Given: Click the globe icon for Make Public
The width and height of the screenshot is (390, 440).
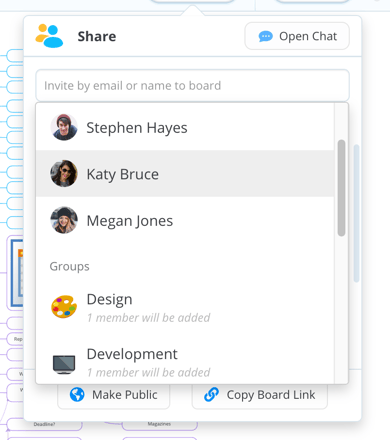Looking at the screenshot, I should coord(77,395).
